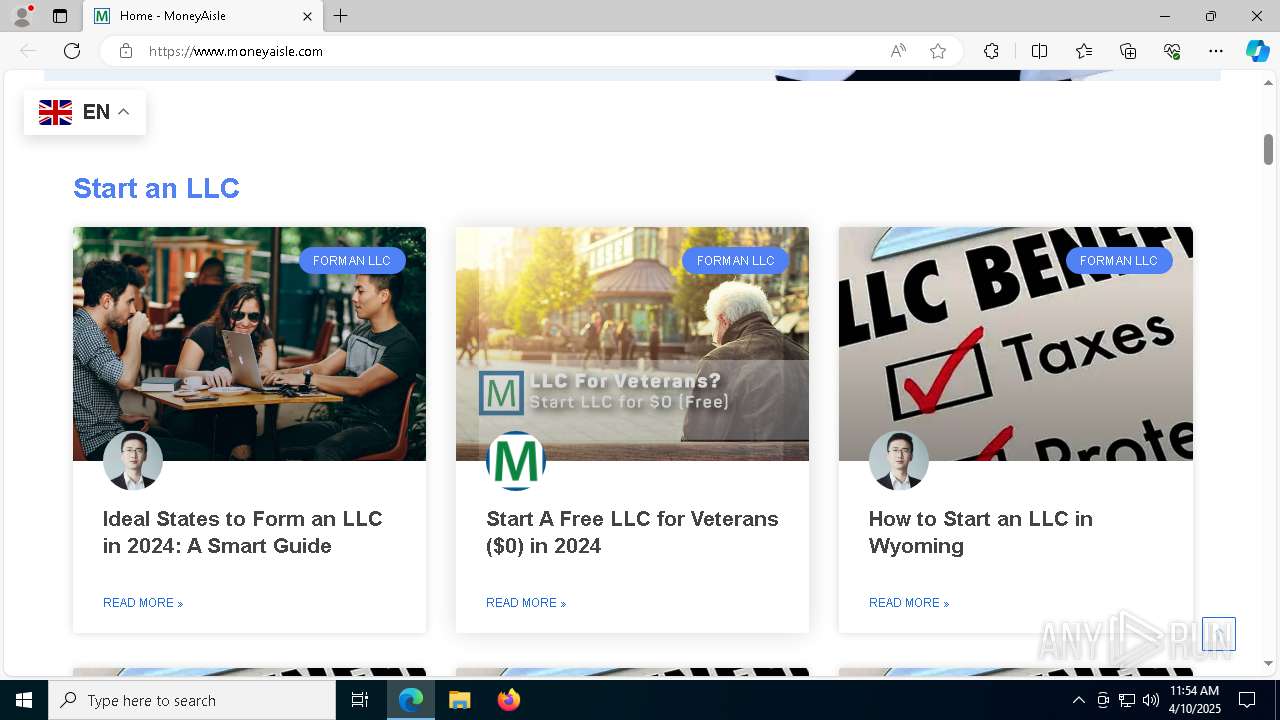
Task: Click the back-to-top button
Action: tap(1219, 634)
